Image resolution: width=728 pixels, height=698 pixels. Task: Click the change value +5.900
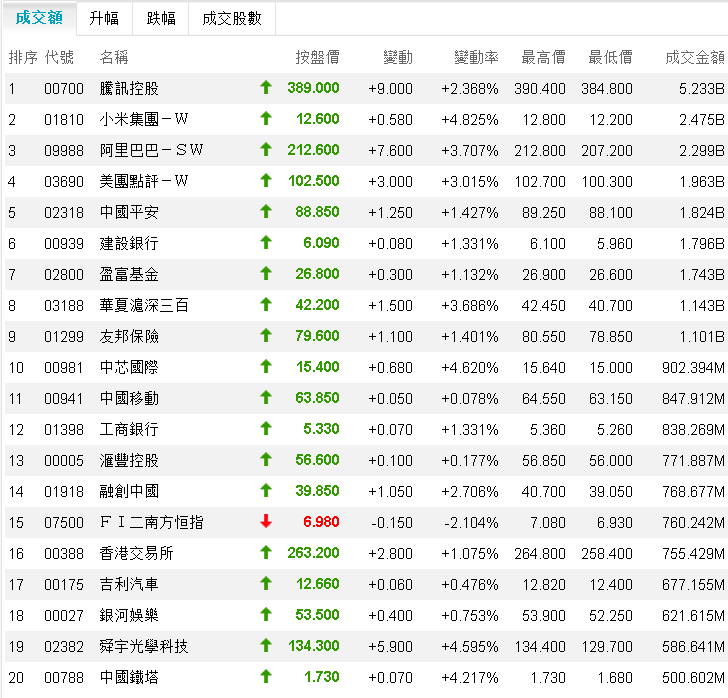pos(390,646)
